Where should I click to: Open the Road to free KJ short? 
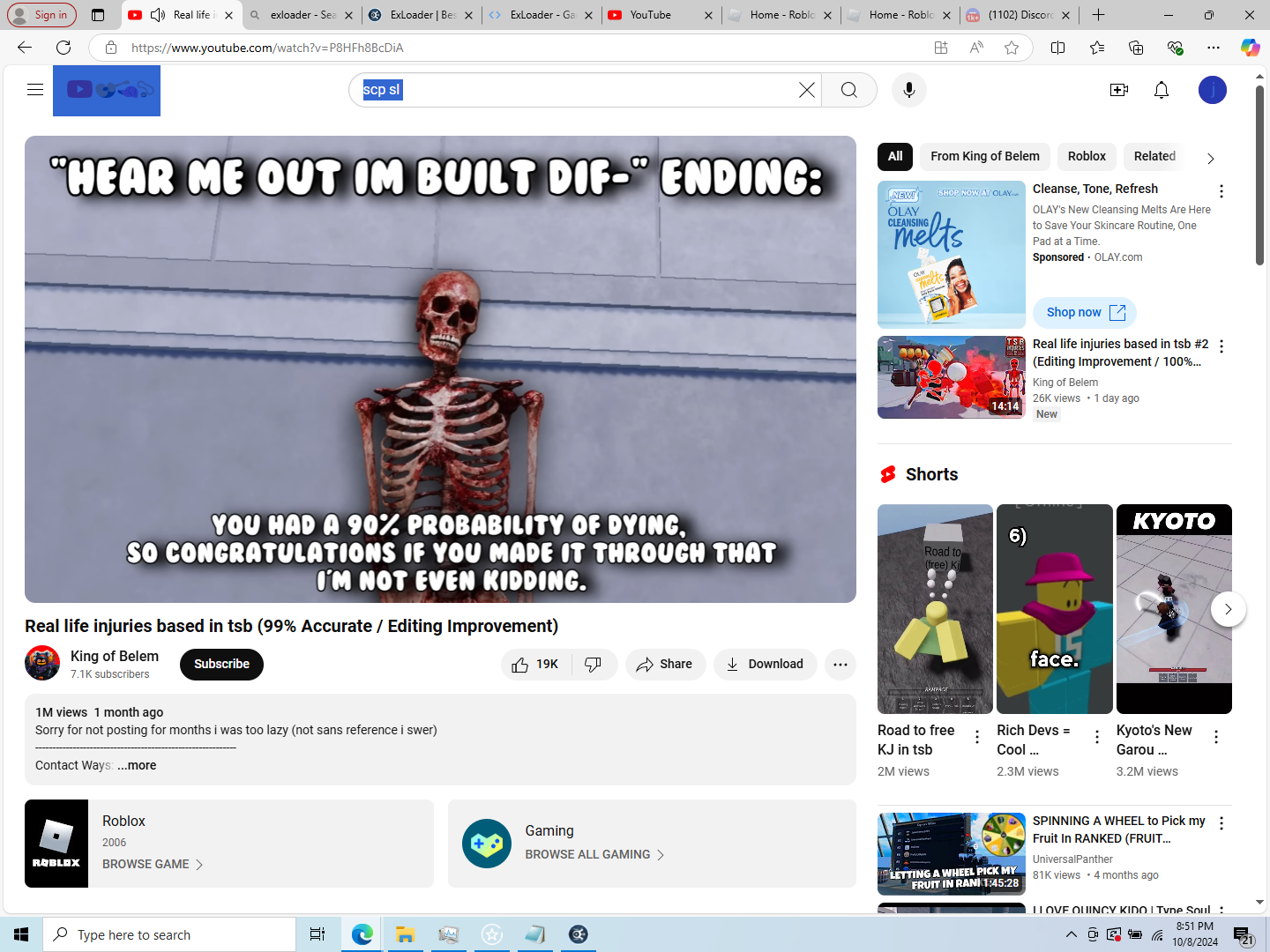click(935, 609)
